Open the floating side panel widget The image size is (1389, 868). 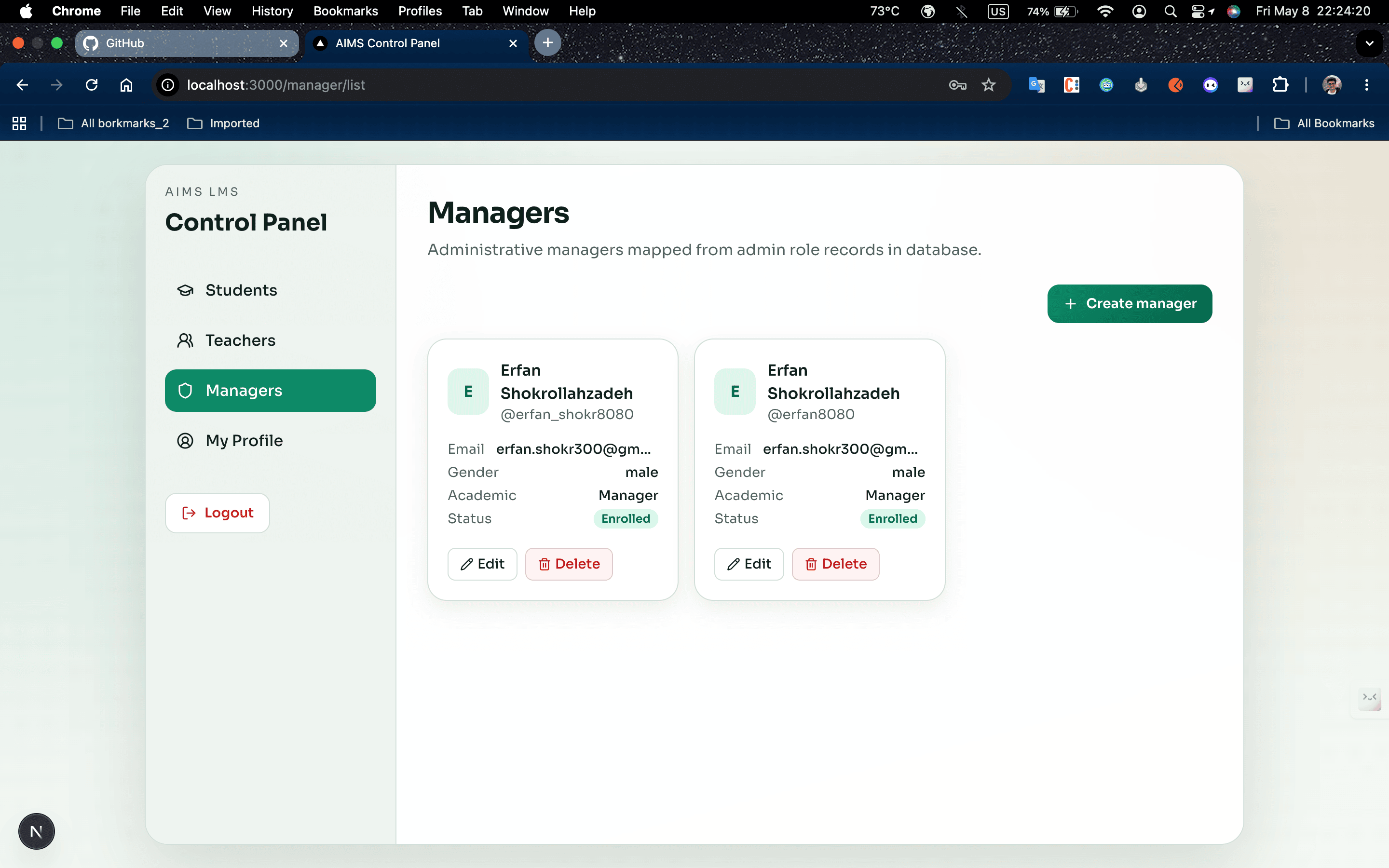pyautogui.click(x=1370, y=698)
